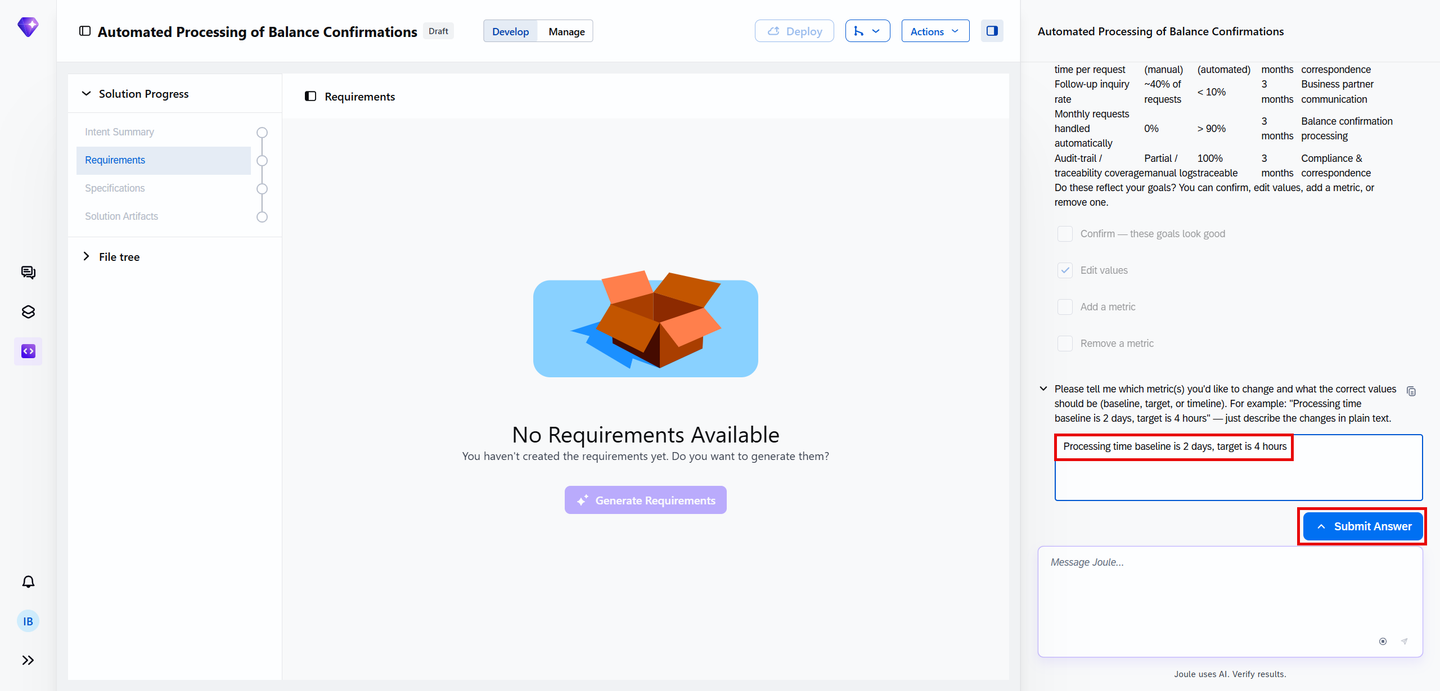Open notifications bell icon

click(28, 582)
